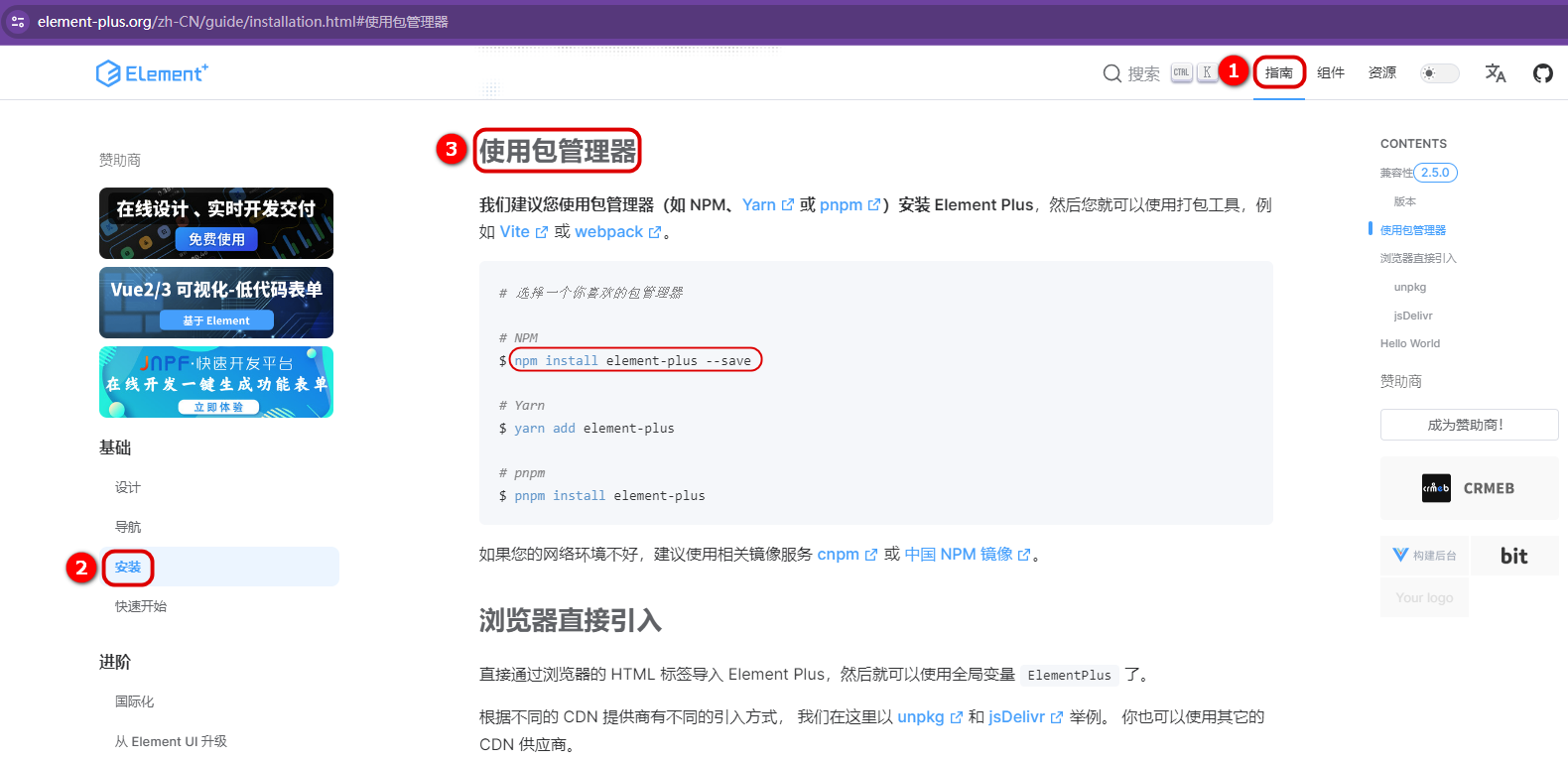Open the unpkg link in paragraph
The width and height of the screenshot is (1568, 763).
pos(930,716)
